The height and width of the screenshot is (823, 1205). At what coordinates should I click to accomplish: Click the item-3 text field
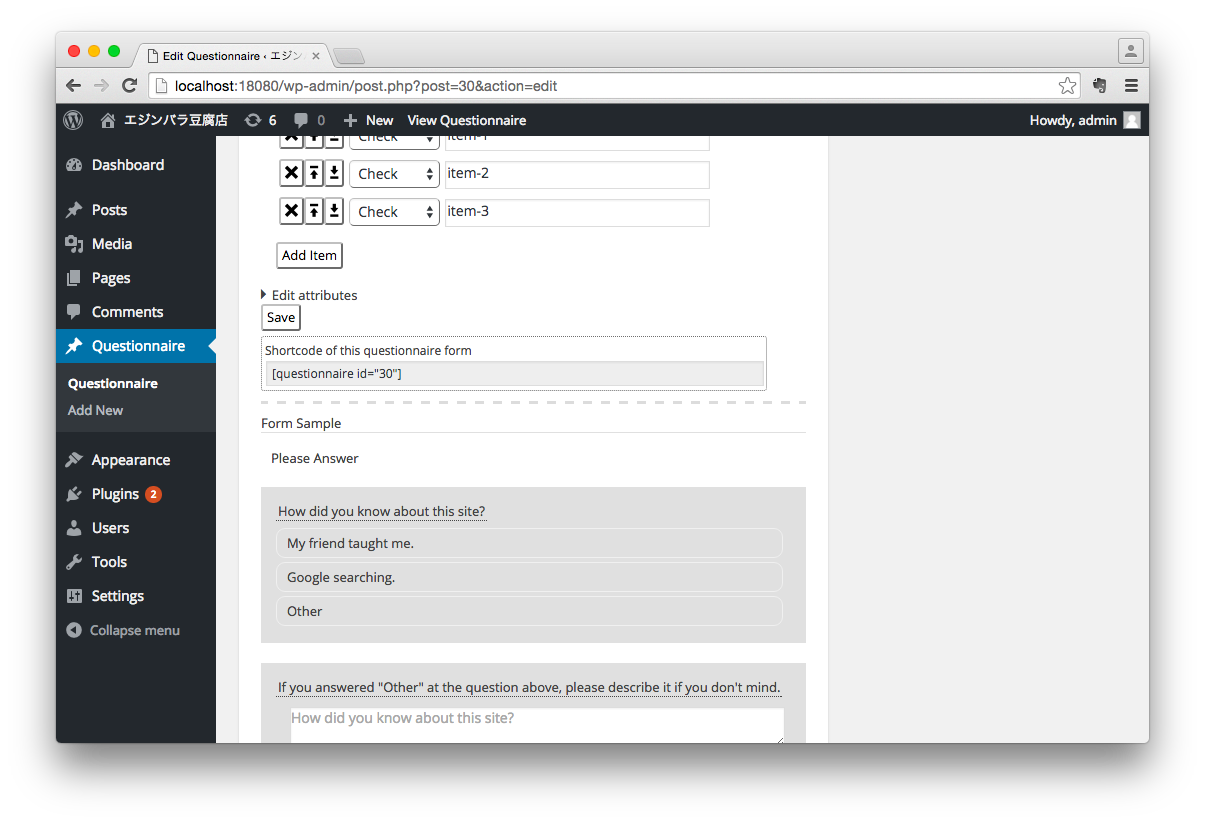pyautogui.click(x=577, y=212)
